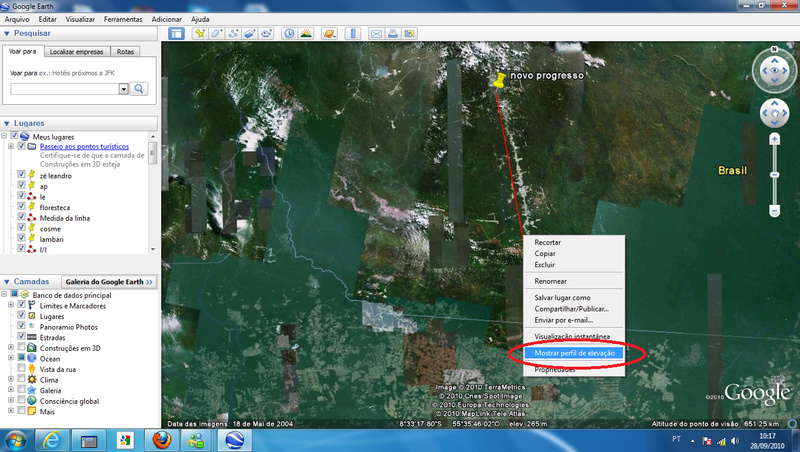The height and width of the screenshot is (452, 800).
Task: Select the Ruler tool
Action: (x=353, y=34)
